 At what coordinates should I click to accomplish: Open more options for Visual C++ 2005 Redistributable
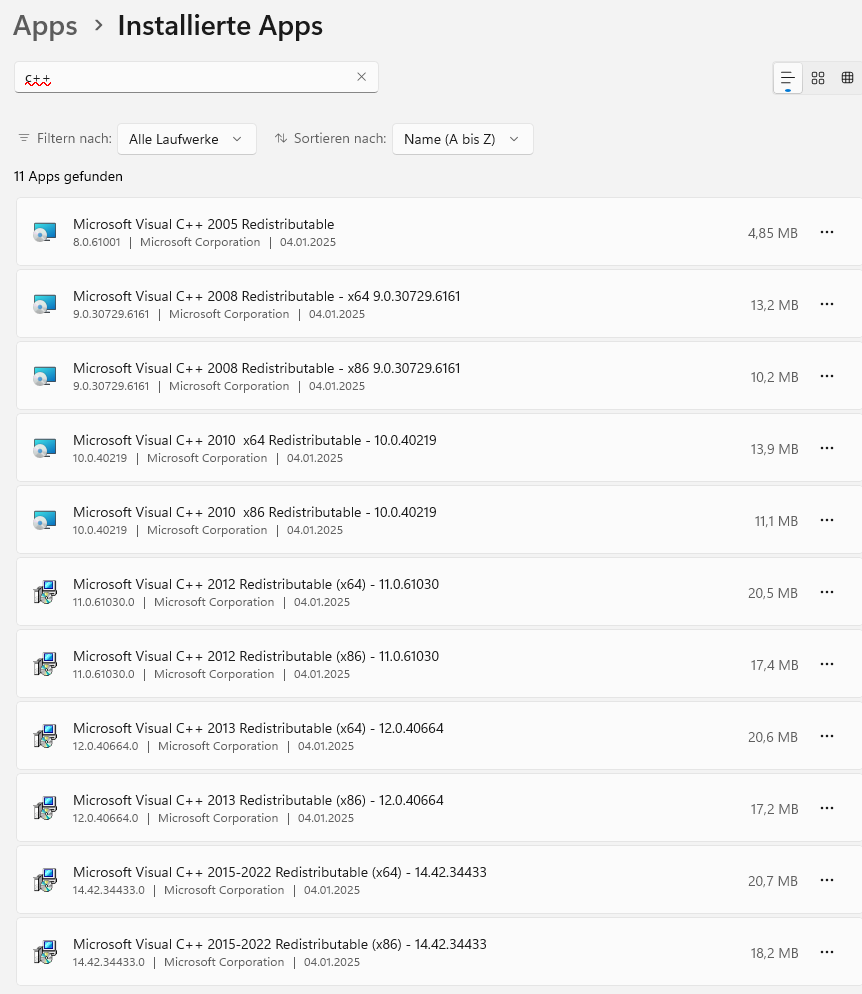(x=827, y=232)
